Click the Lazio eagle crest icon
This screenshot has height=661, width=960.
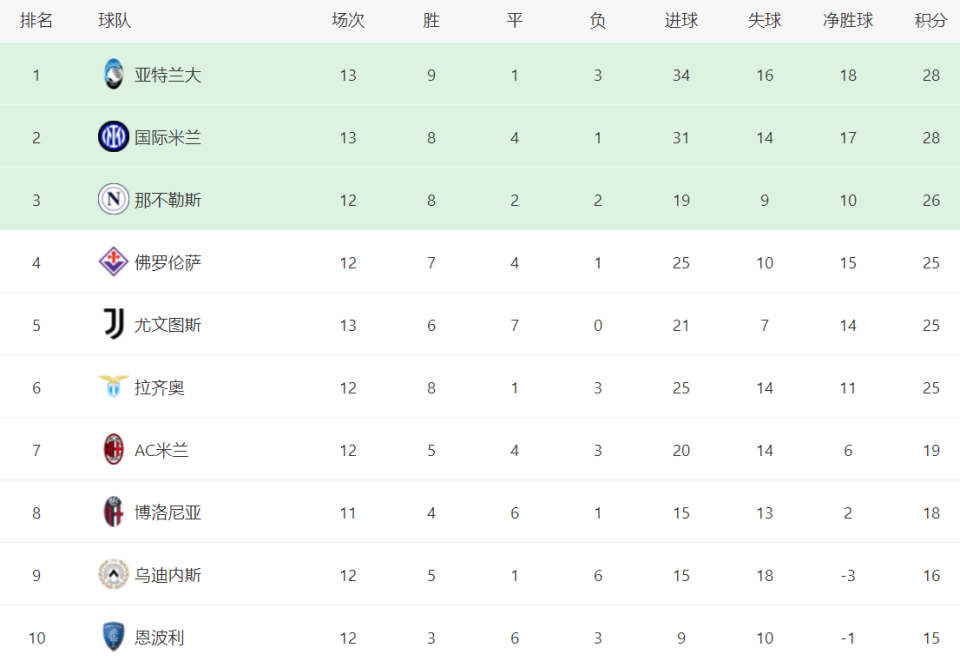(x=113, y=386)
